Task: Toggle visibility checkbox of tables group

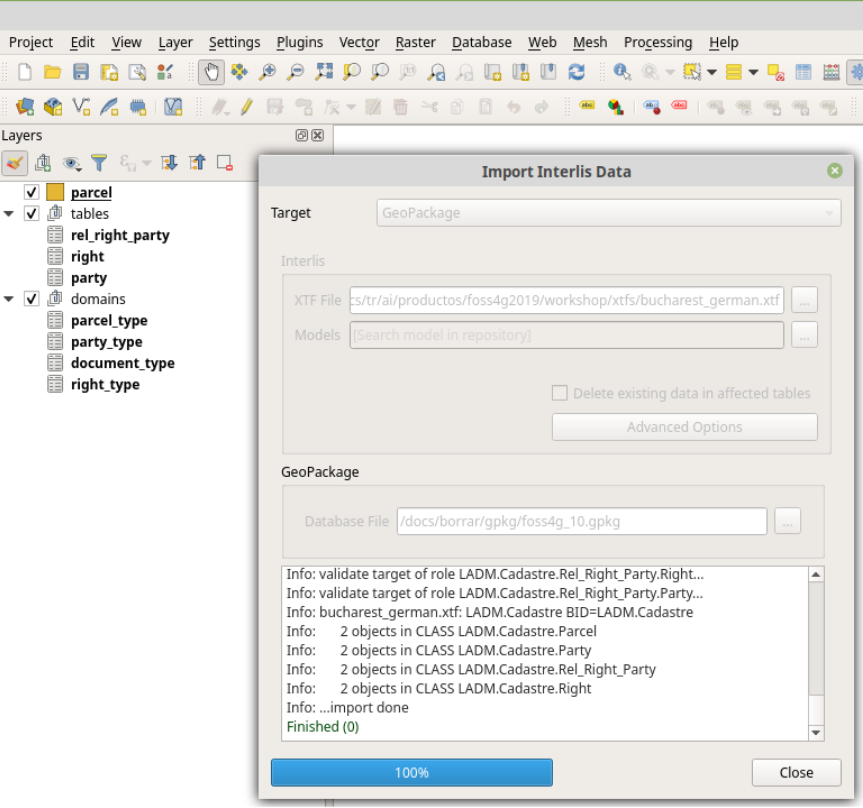Action: pyautogui.click(x=31, y=214)
